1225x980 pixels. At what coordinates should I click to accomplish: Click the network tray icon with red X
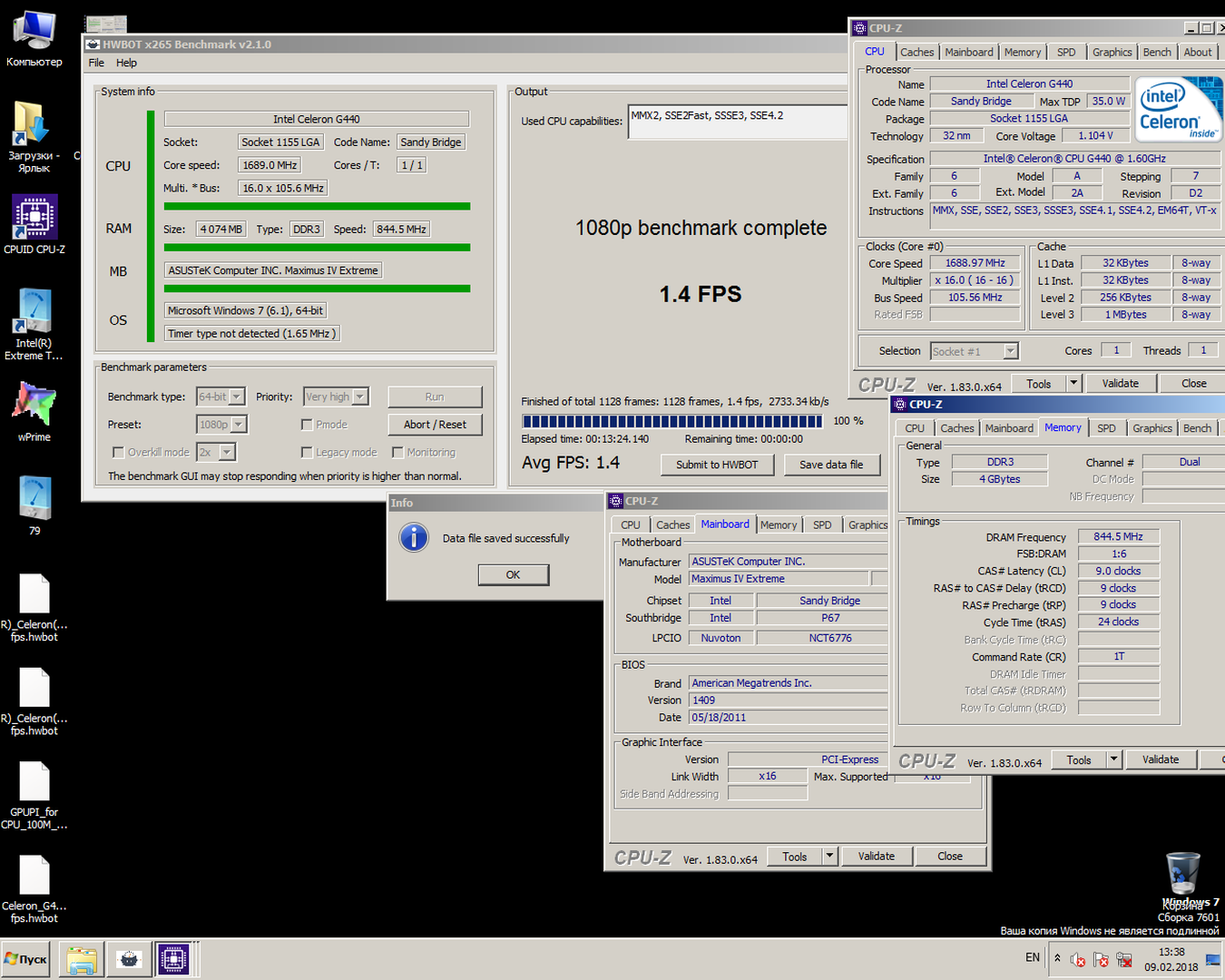click(1124, 959)
